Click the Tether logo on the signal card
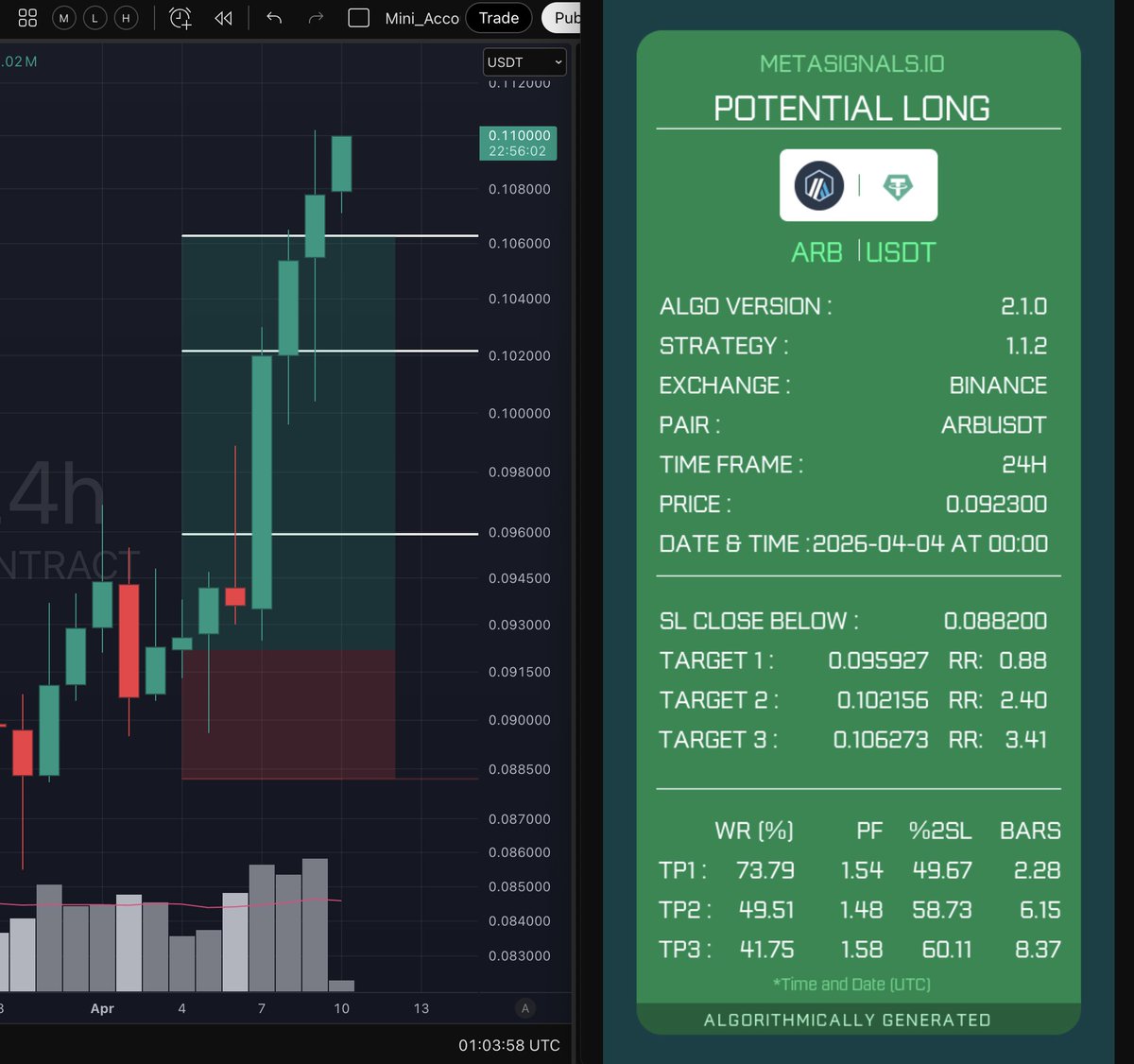1134x1064 pixels. pyautogui.click(x=898, y=186)
